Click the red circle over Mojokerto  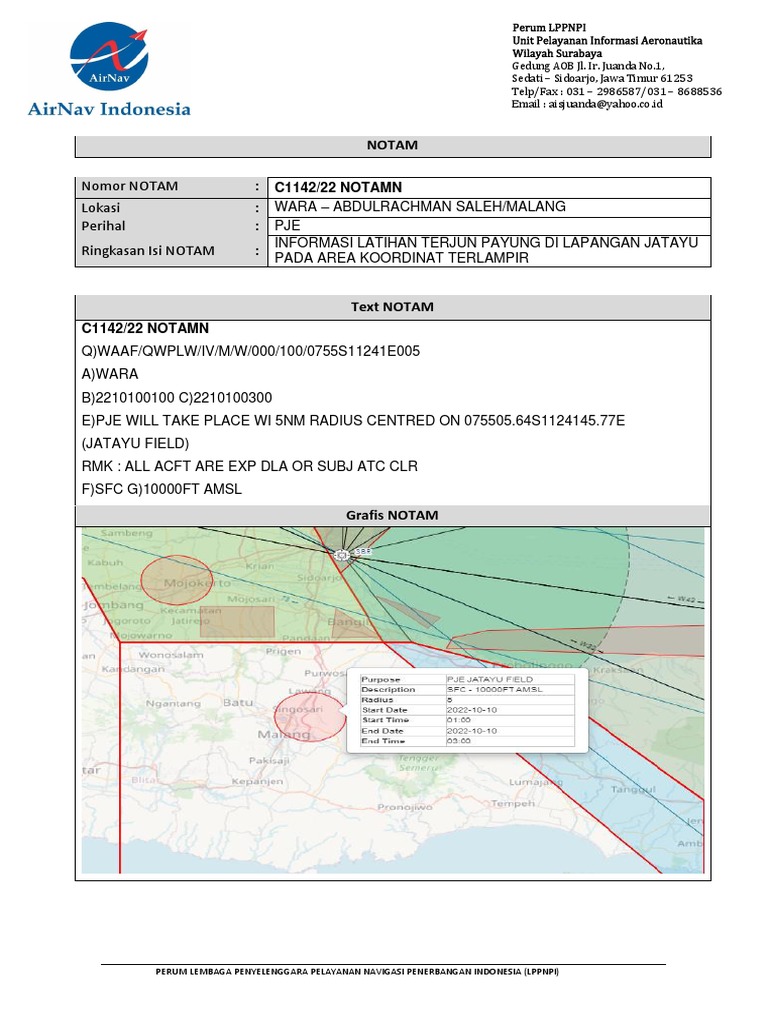[177, 579]
